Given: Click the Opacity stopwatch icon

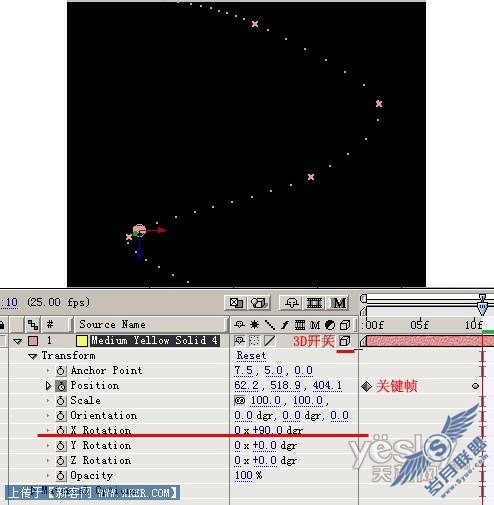Looking at the screenshot, I should click(x=61, y=476).
